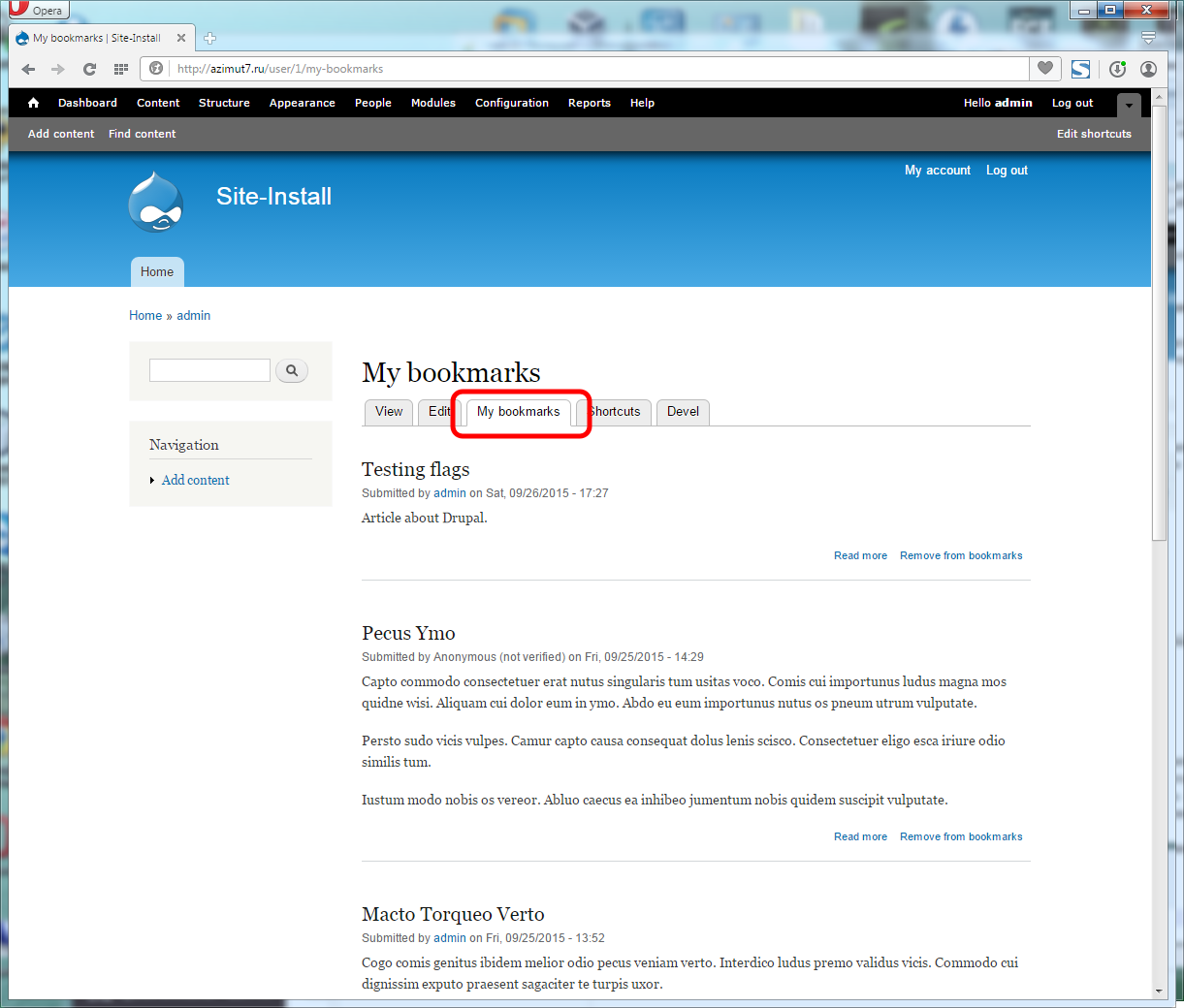Open the downloads icon in the browser toolbar
The width and height of the screenshot is (1184, 1008).
coord(1117,69)
